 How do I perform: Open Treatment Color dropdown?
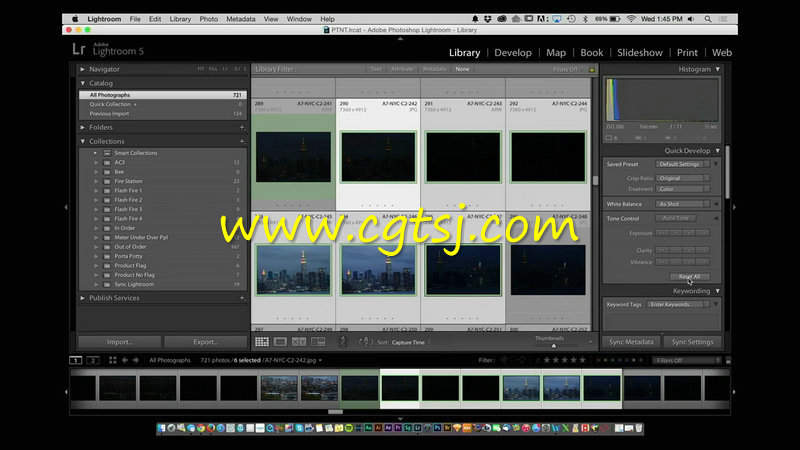pos(683,189)
